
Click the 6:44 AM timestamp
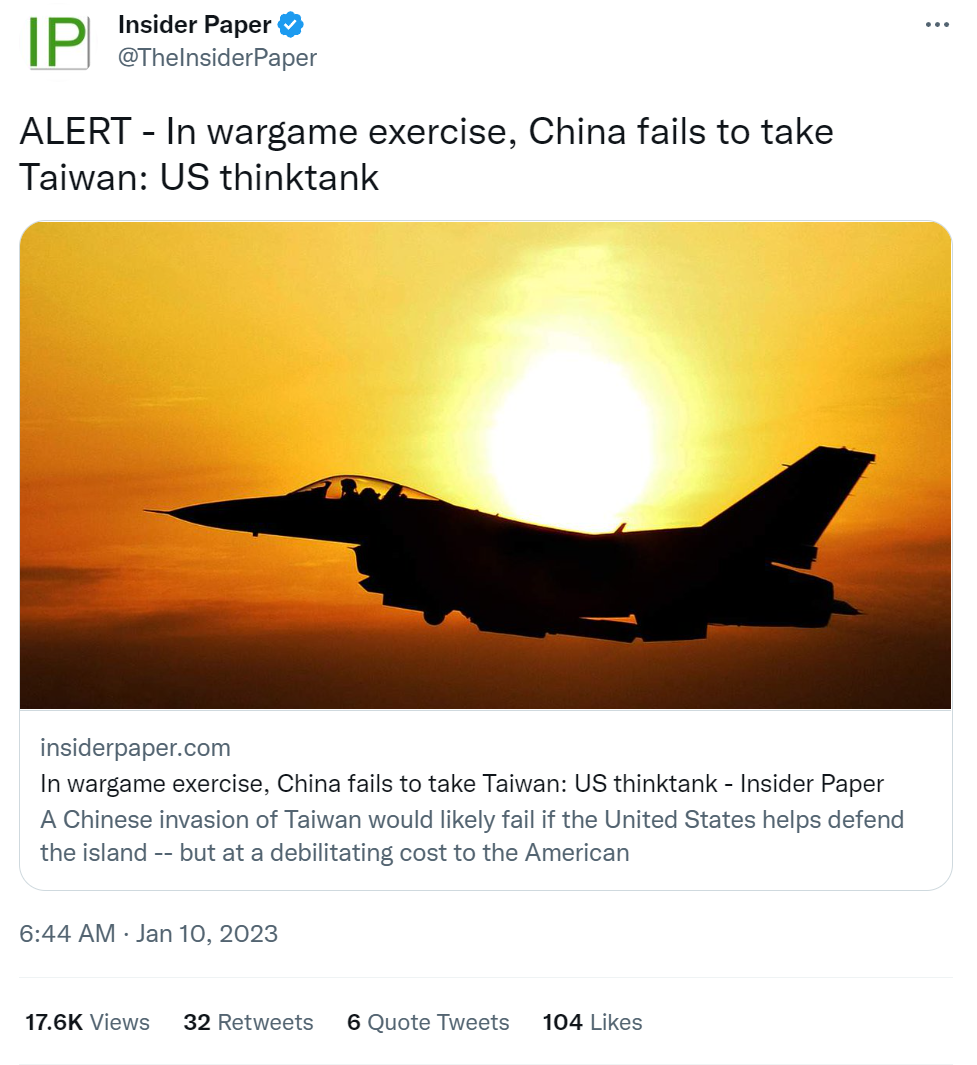click(67, 934)
